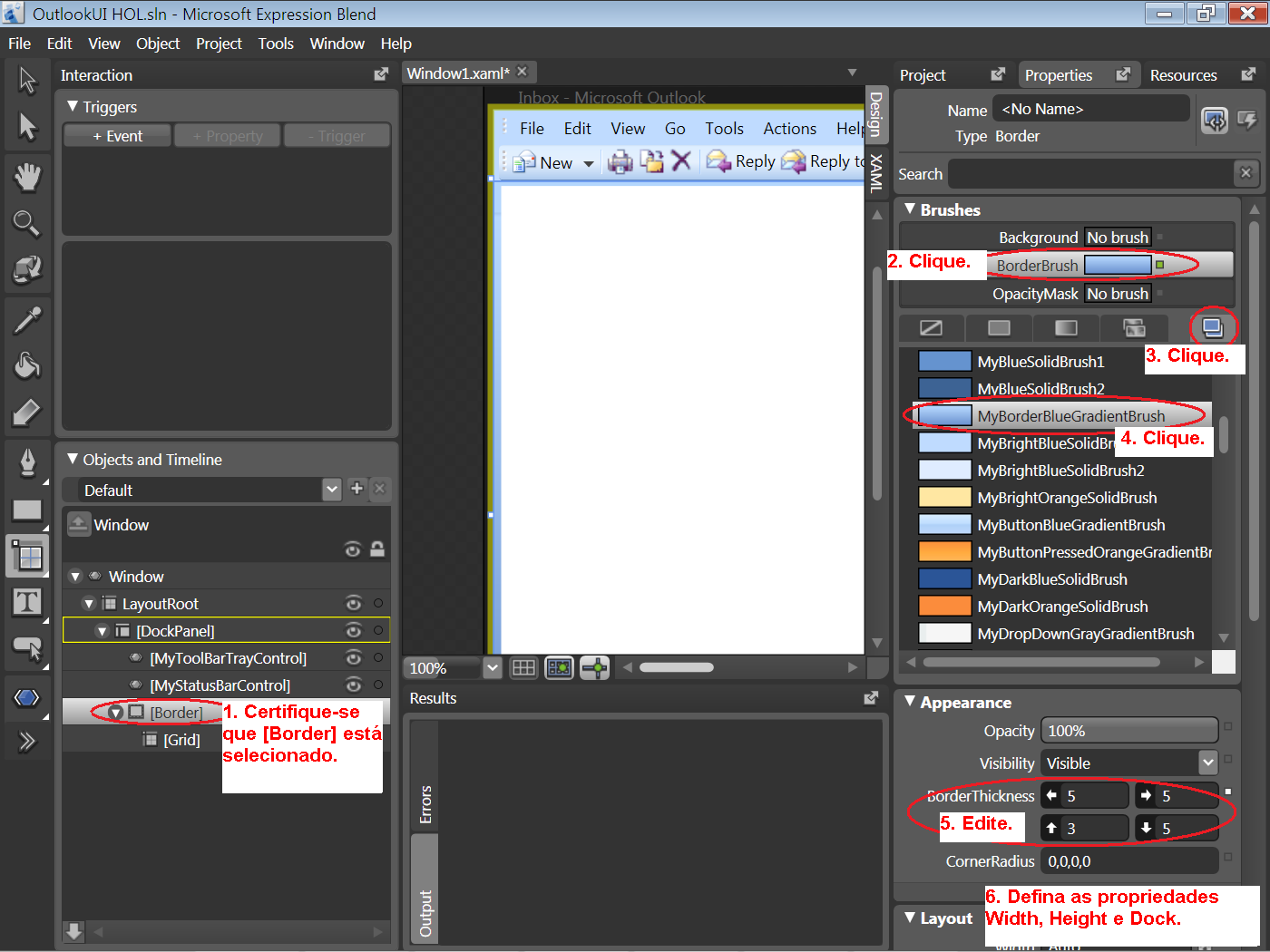Float the Interaction panel
This screenshot has height=952, width=1270.
coord(381,74)
